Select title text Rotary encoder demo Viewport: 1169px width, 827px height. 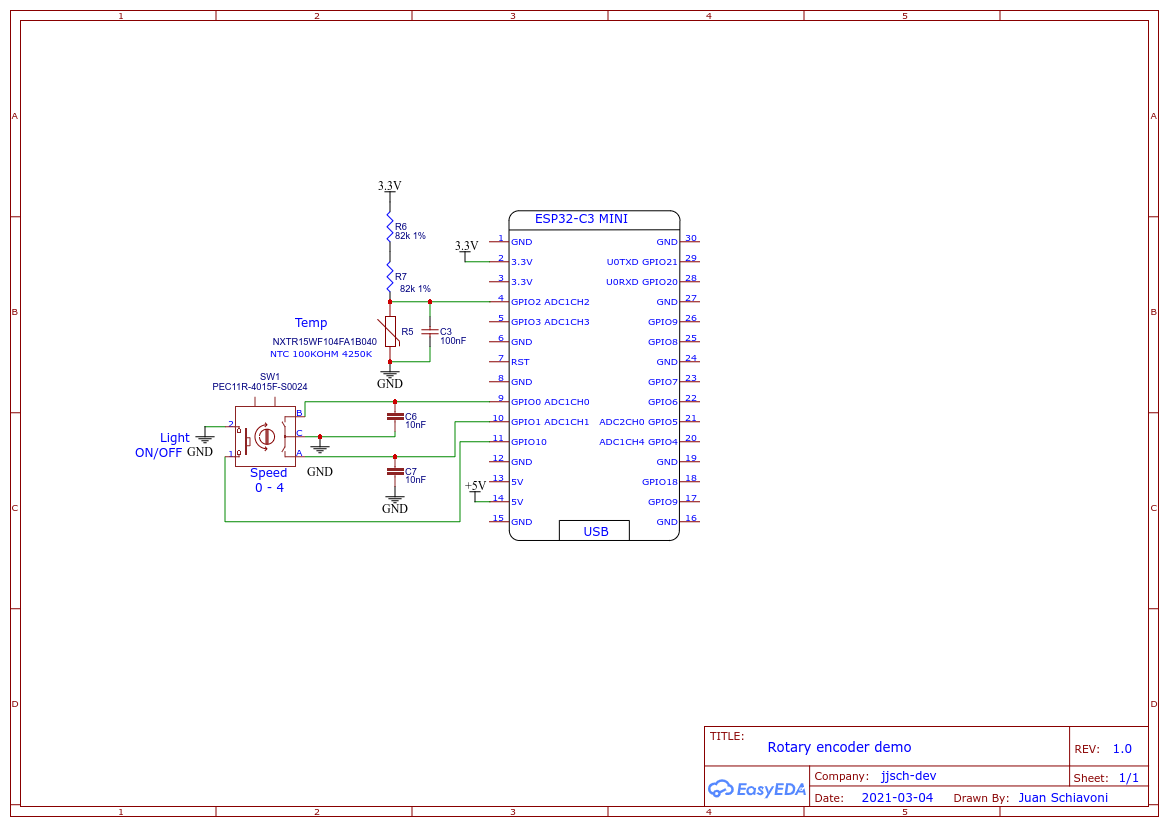click(839, 747)
